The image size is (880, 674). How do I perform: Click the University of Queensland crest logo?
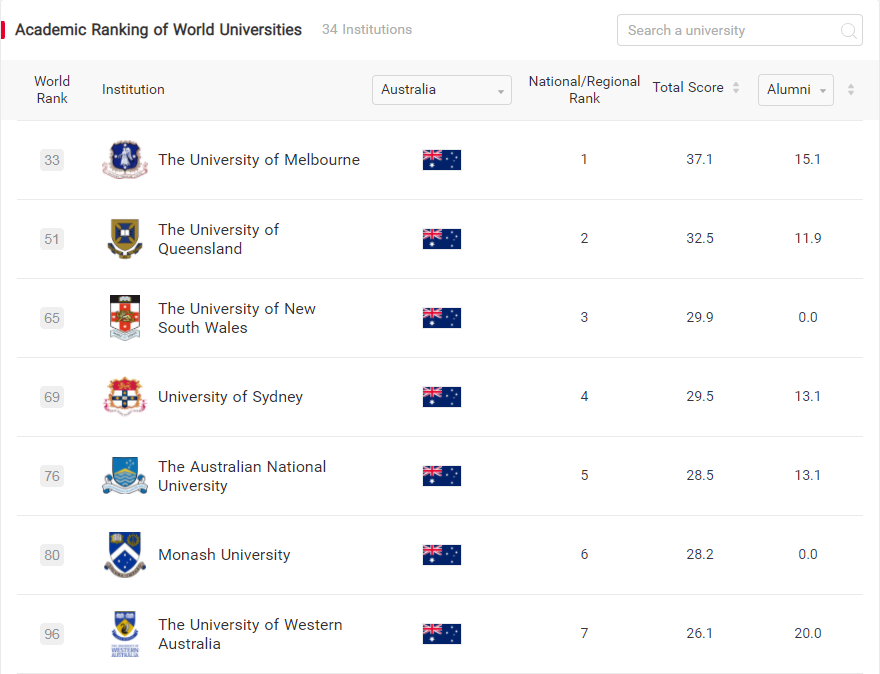pyautogui.click(x=125, y=239)
